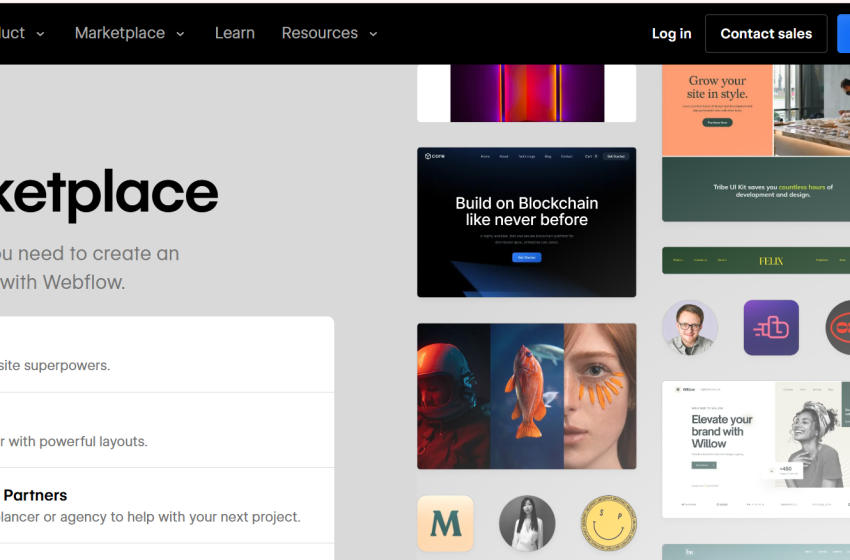Click the purple app icon
Viewport: 850px width, 560px height.
click(x=771, y=327)
